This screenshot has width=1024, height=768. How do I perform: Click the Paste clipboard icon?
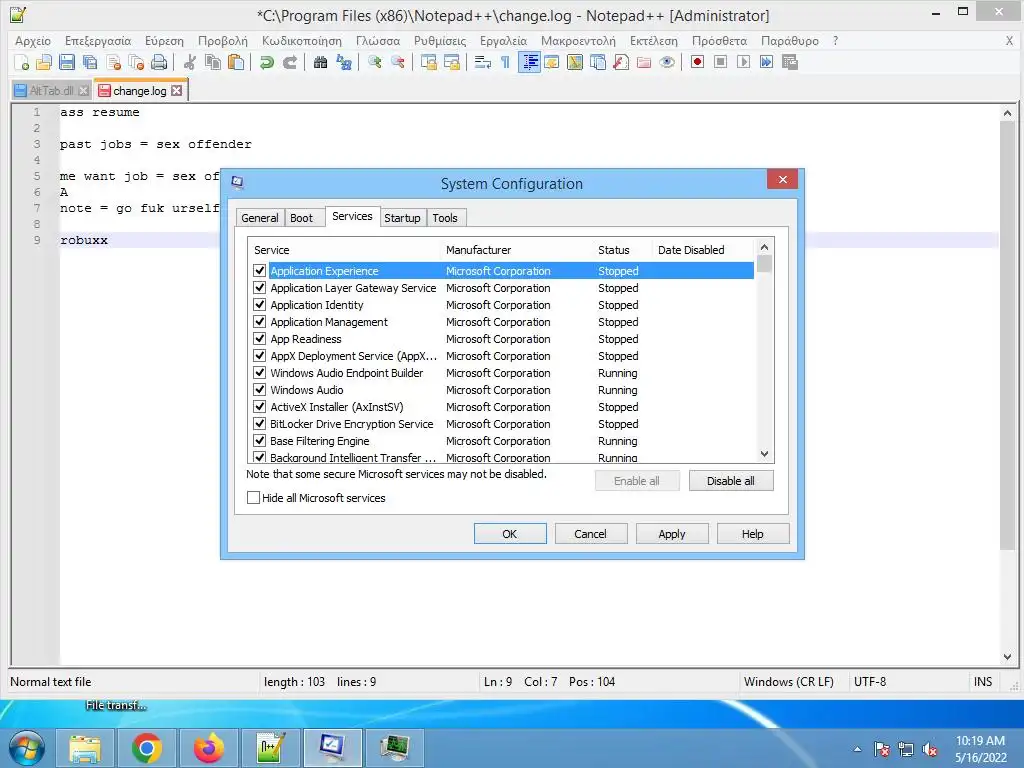click(236, 62)
